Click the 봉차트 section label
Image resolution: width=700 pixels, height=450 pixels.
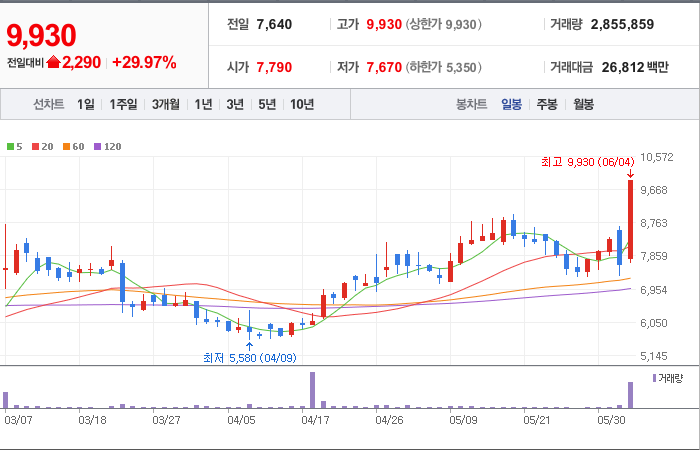coord(471,104)
